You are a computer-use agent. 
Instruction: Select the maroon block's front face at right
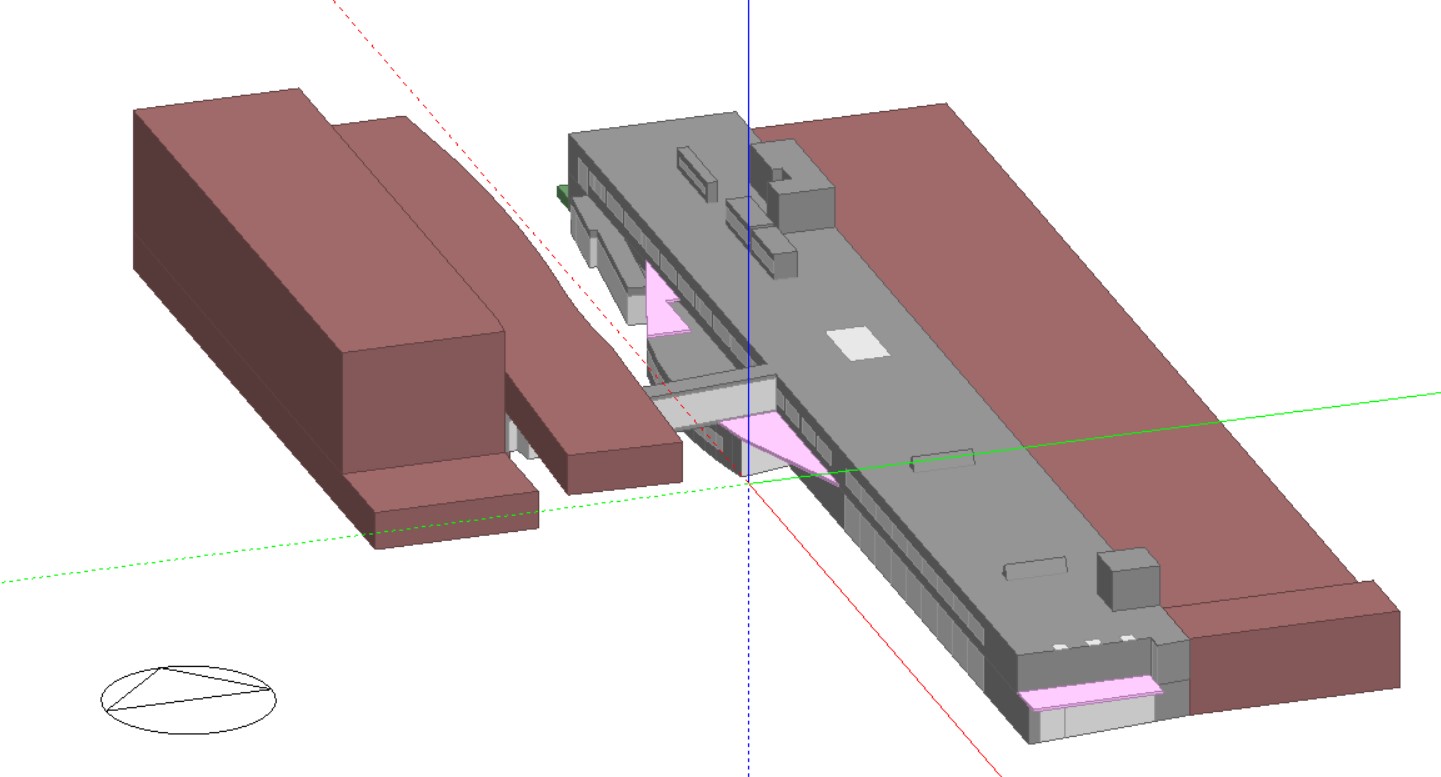(x=1295, y=660)
